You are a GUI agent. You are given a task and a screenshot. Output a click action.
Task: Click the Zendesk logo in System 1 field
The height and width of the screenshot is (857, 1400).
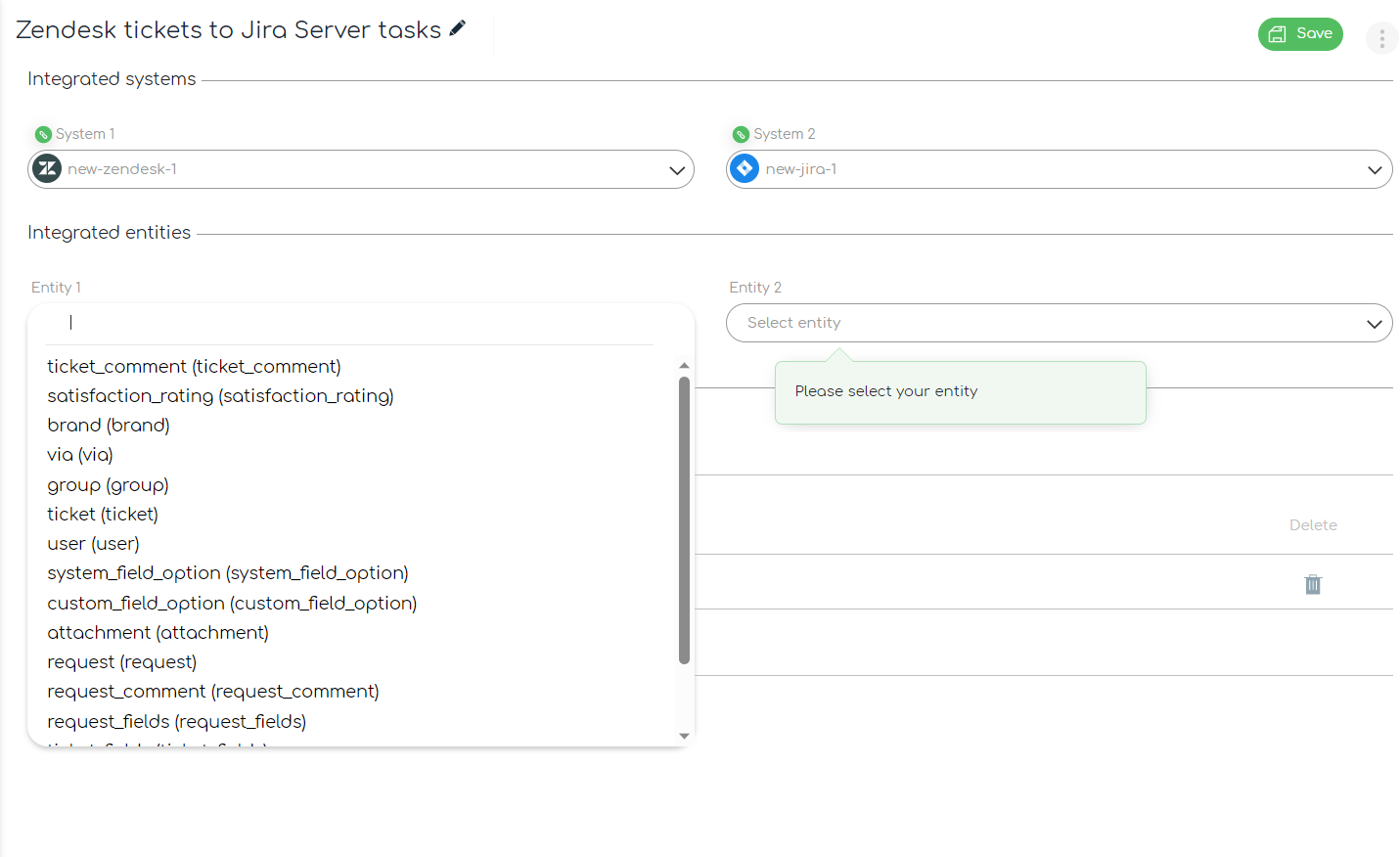pos(46,169)
